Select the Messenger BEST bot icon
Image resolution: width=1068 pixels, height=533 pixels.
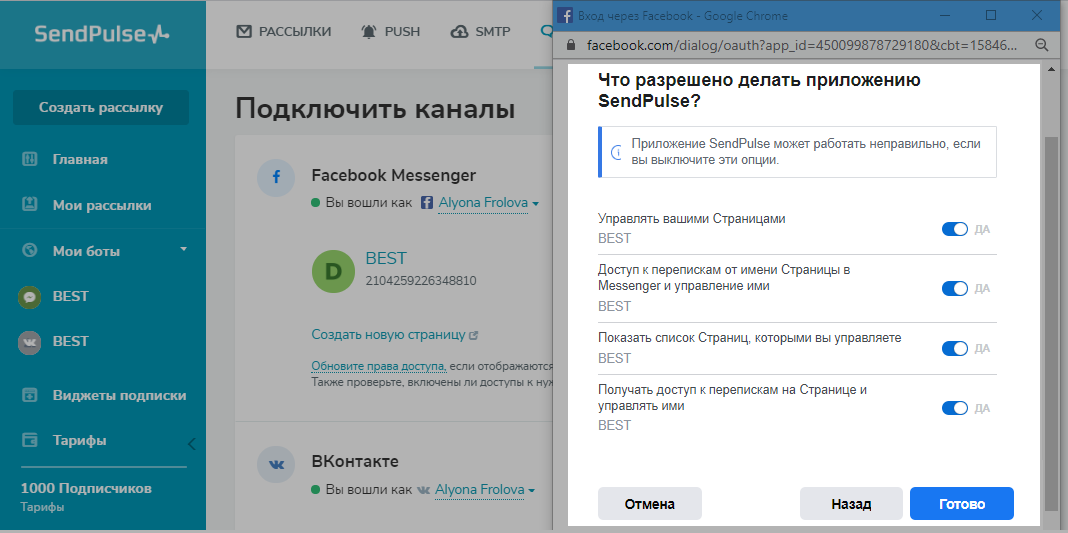(29, 297)
